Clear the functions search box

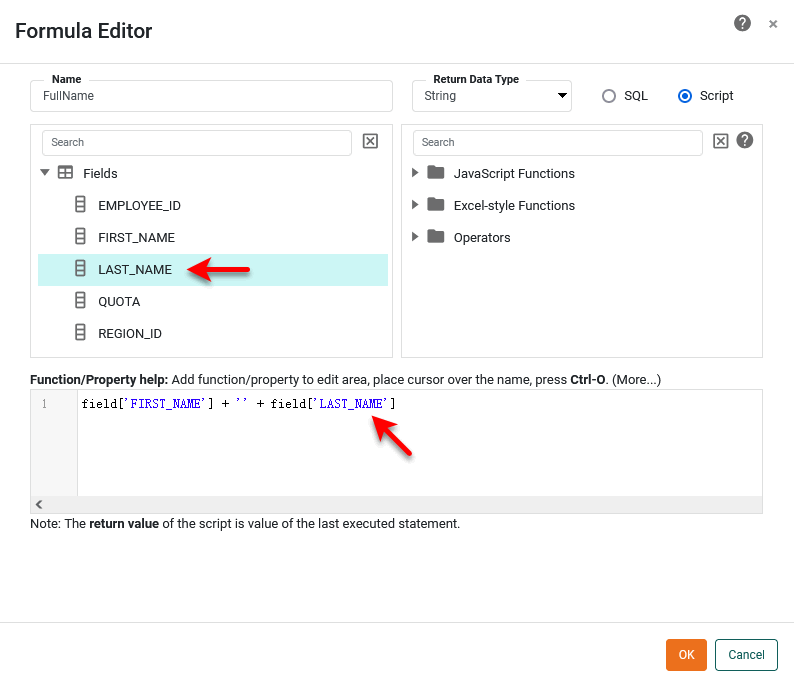[720, 142]
